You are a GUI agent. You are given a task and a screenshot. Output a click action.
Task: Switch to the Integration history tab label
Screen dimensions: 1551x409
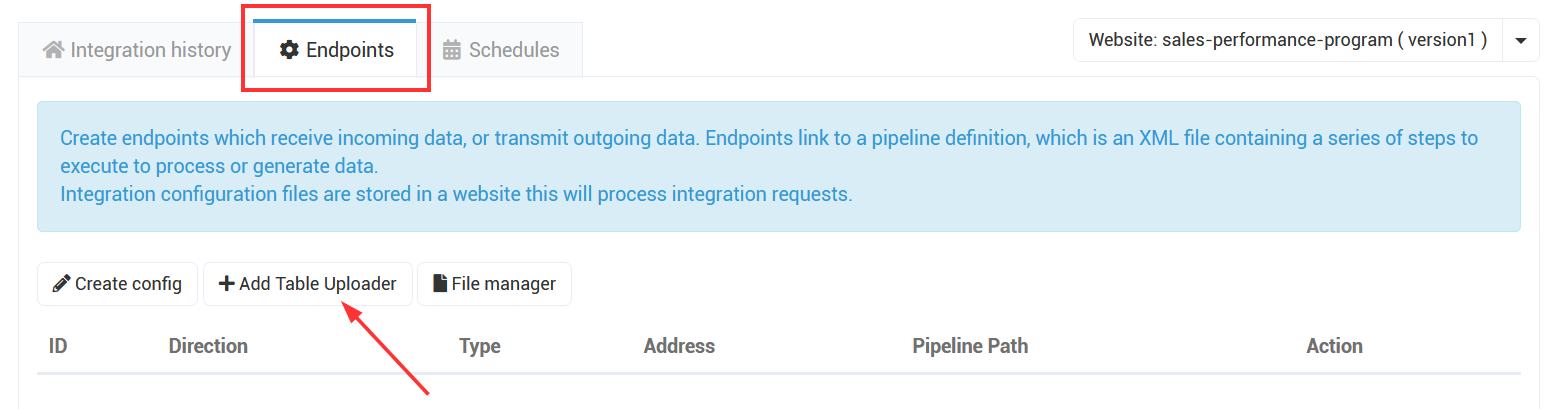150,49
